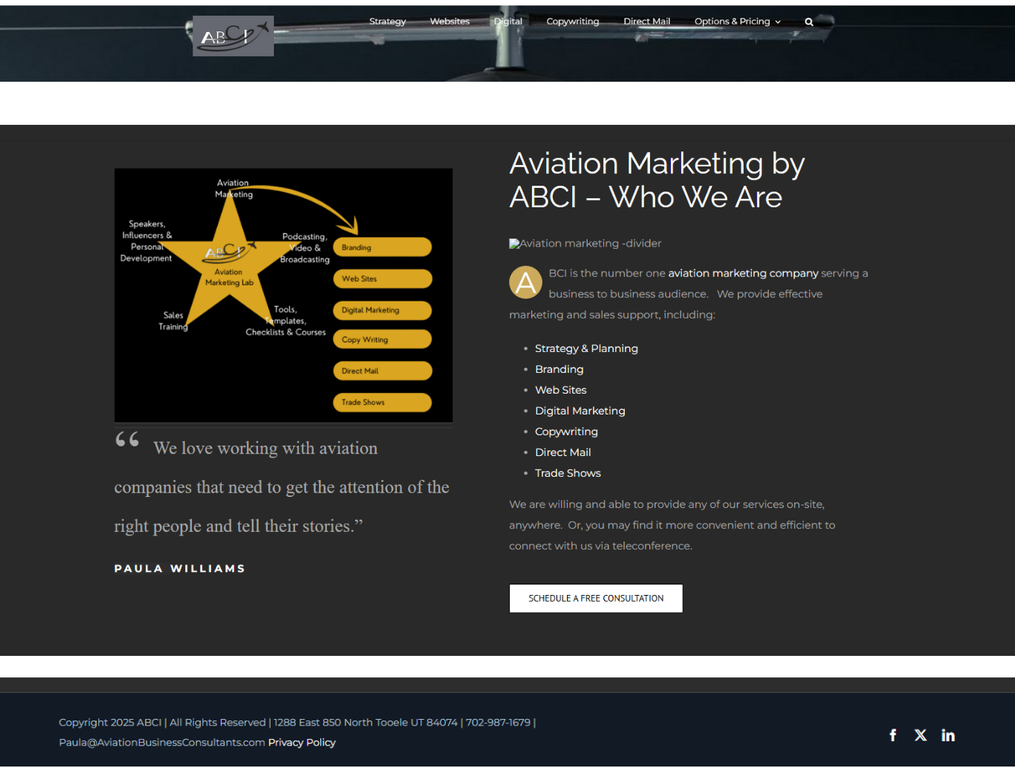Go to the Web Sites list link

(x=561, y=390)
